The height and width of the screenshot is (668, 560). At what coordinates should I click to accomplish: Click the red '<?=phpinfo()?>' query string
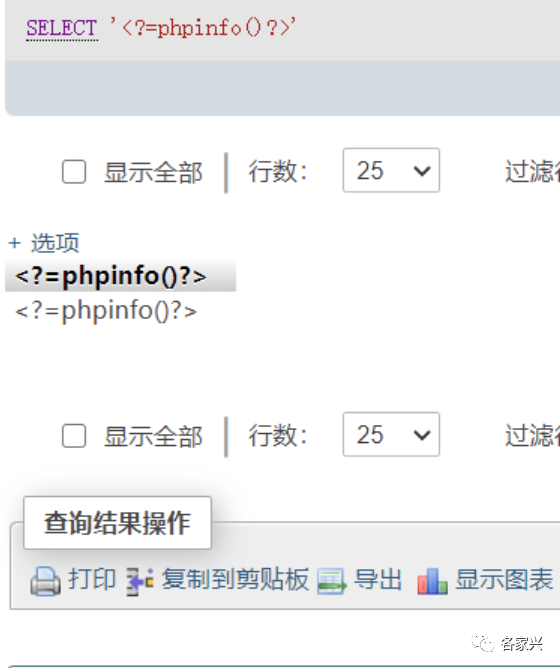pyautogui.click(x=202, y=28)
